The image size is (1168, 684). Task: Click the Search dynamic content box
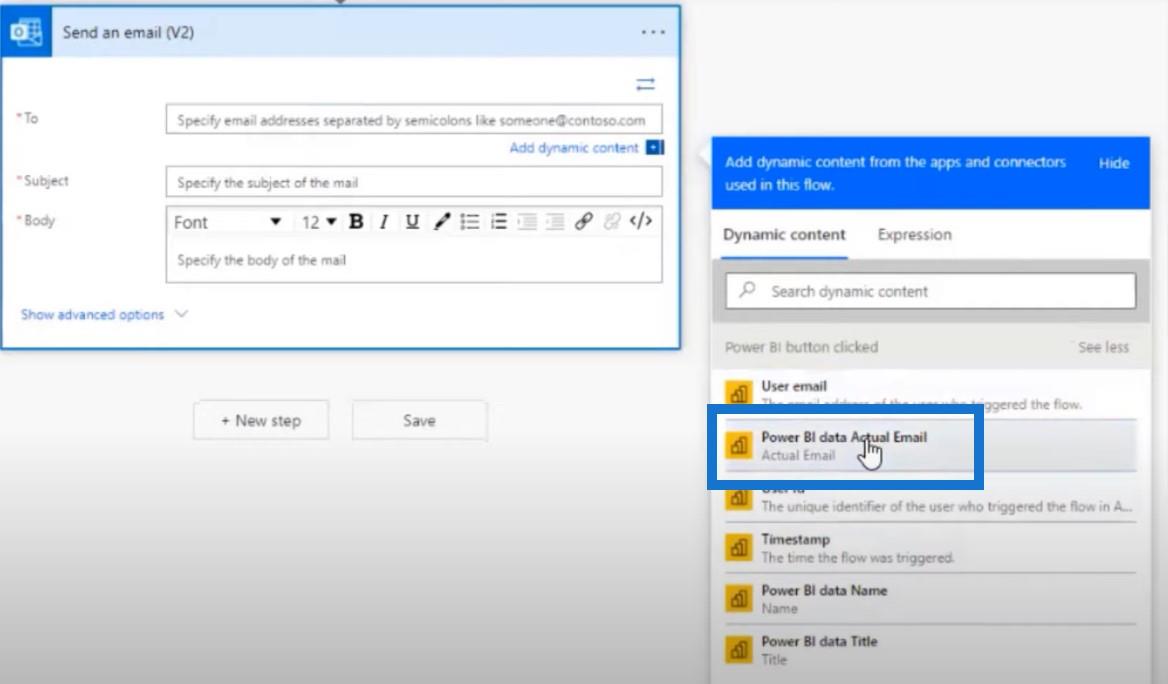coord(930,291)
